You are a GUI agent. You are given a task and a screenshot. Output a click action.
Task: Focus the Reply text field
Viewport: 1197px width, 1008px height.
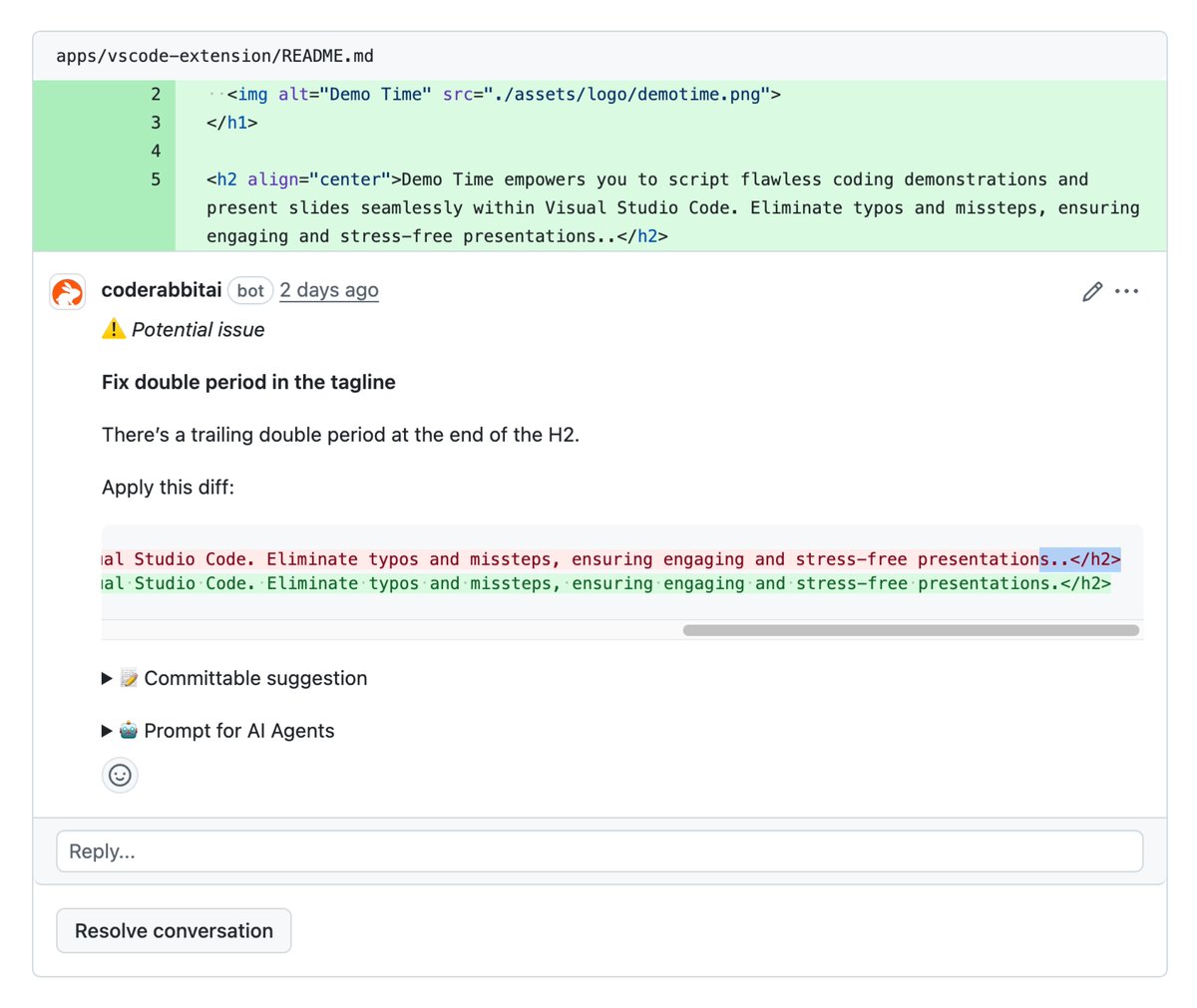pos(599,851)
